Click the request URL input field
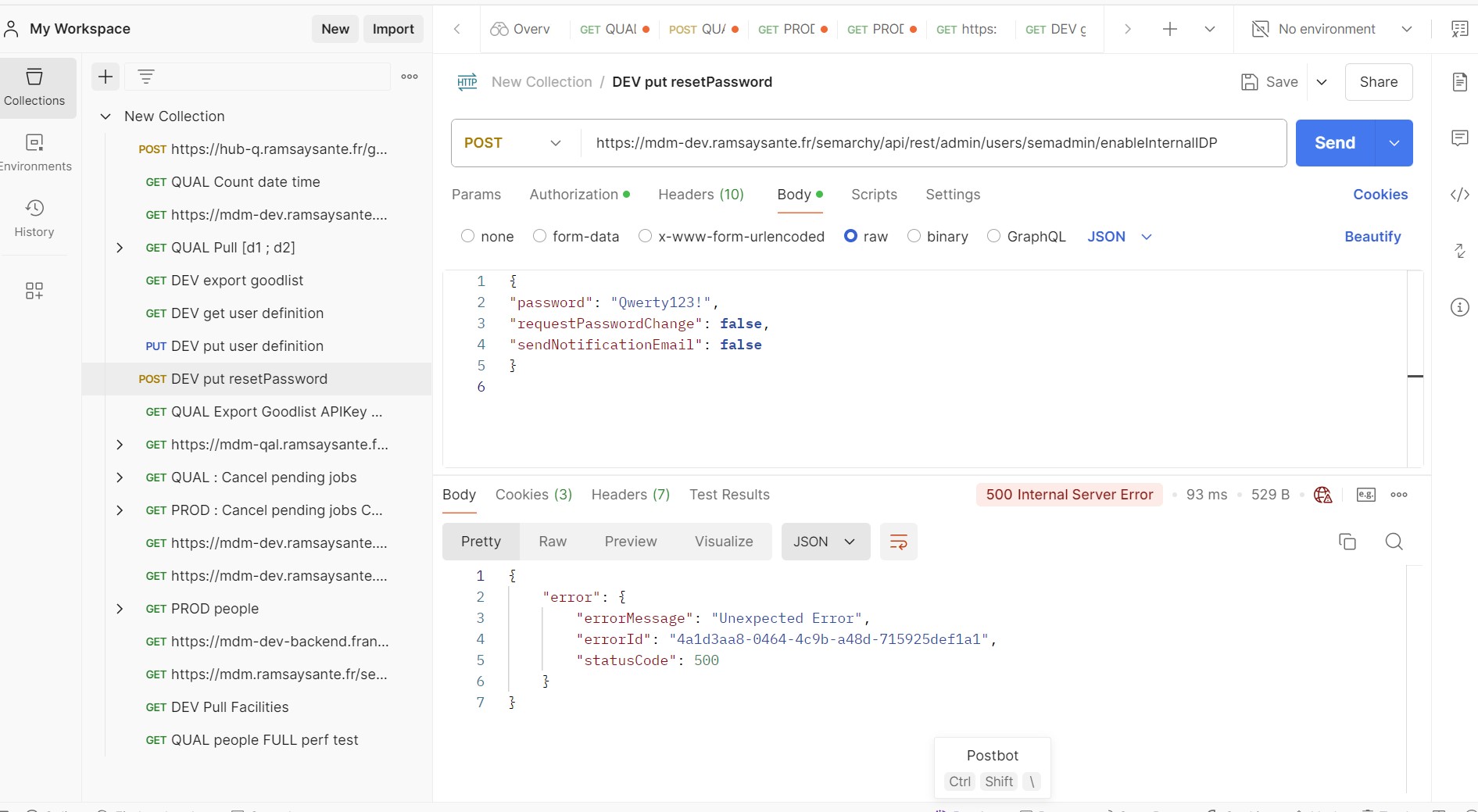The image size is (1478, 812). click(934, 143)
